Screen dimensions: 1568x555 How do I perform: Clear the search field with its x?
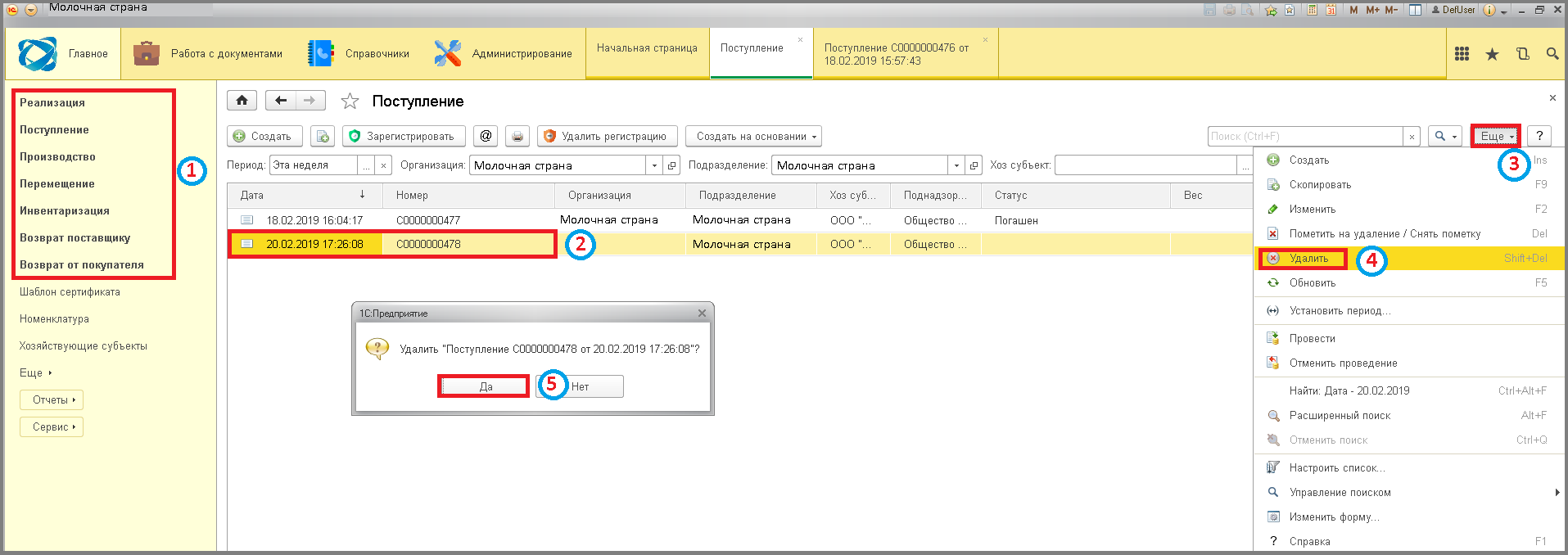click(x=1412, y=137)
